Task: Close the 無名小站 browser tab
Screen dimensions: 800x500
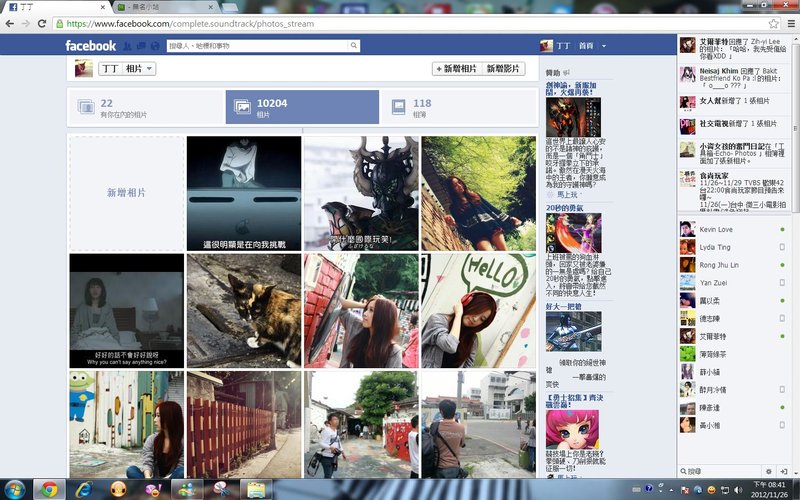Action: tap(211, 7)
